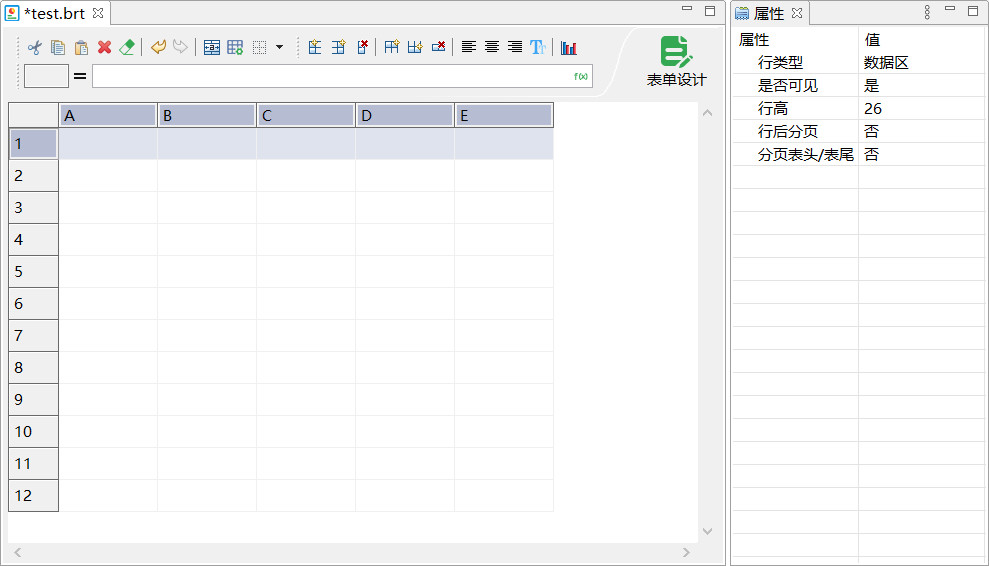Click the eraser clear icon
Screen dimensions: 989x566
pyautogui.click(x=127, y=47)
